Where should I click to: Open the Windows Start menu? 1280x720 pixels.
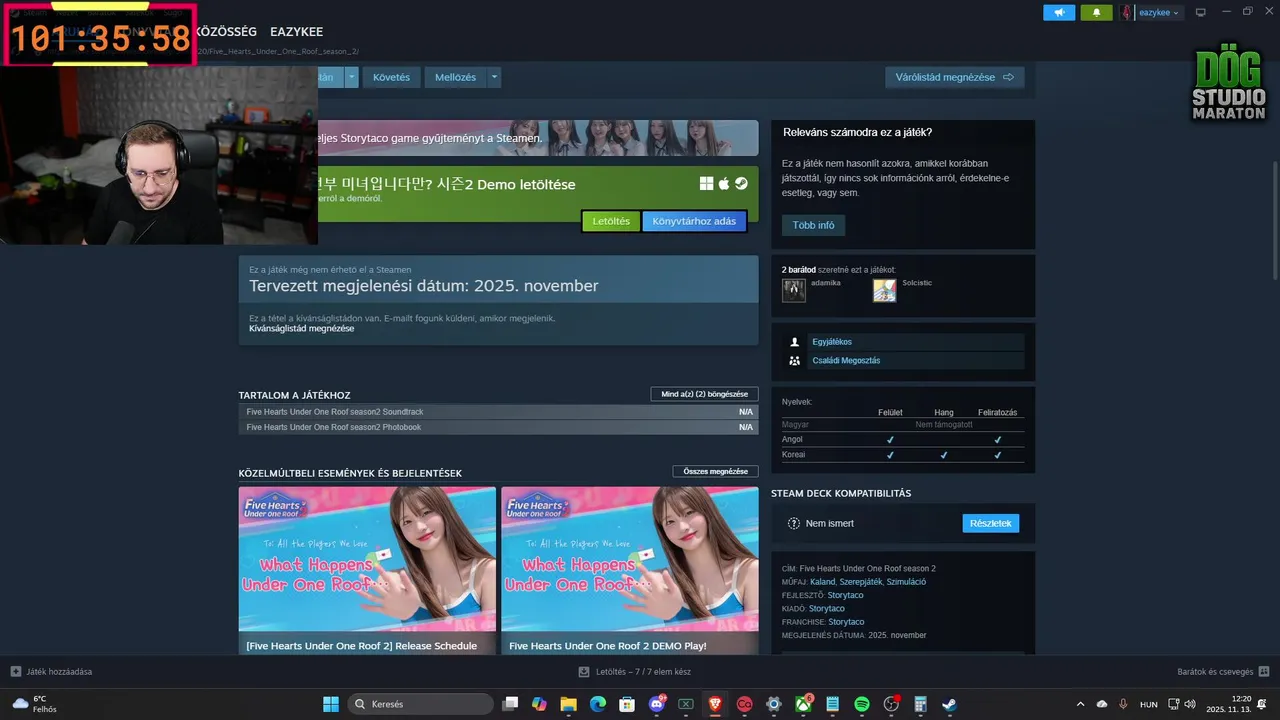(330, 704)
